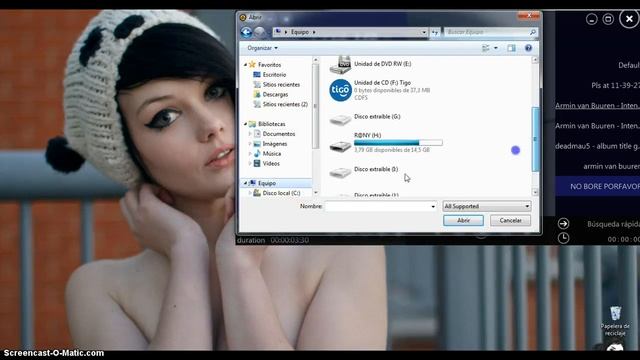The height and width of the screenshot is (360, 640).
Task: Expand the Documentos library
Action: [250, 134]
